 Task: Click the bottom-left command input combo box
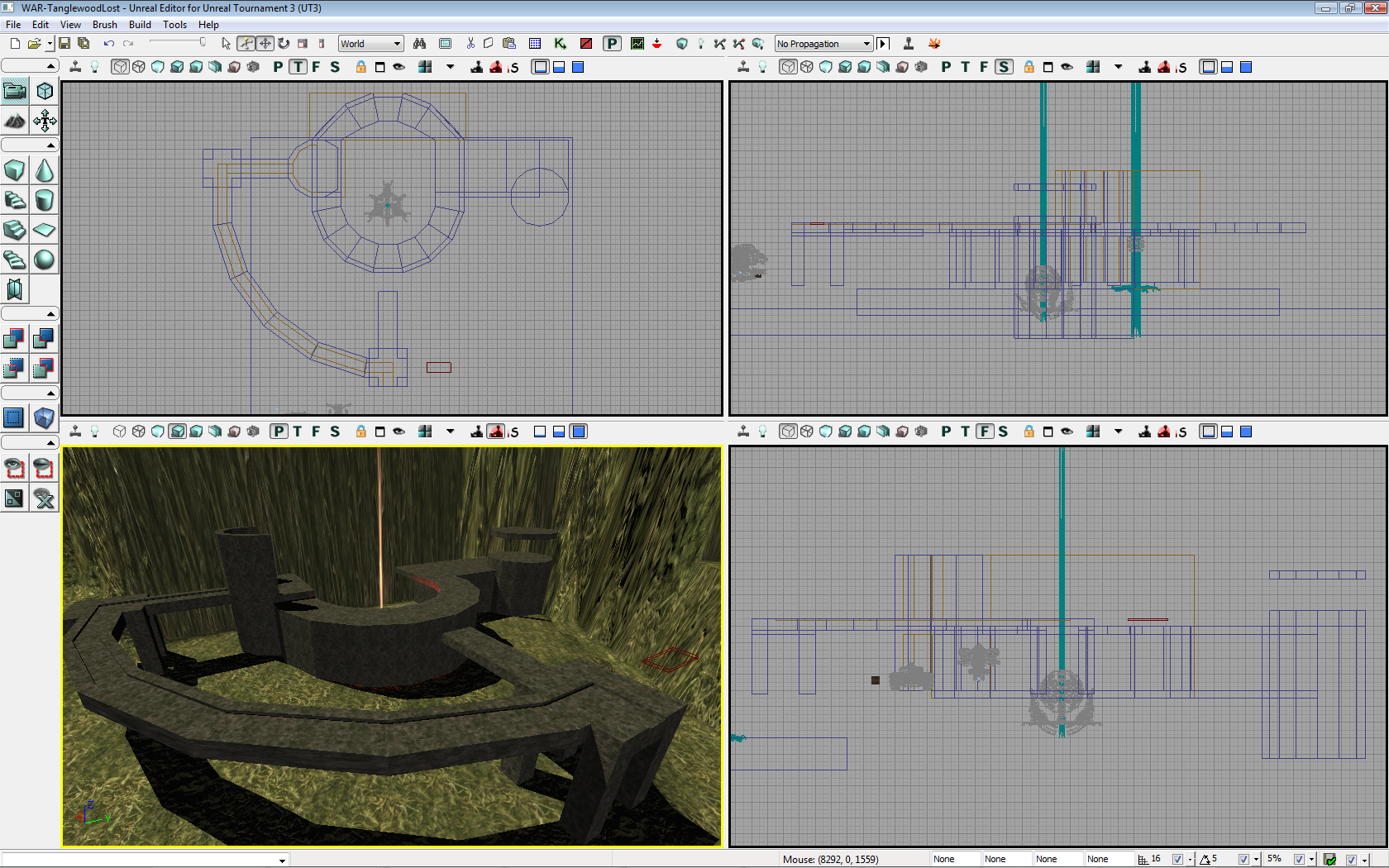pos(146,860)
